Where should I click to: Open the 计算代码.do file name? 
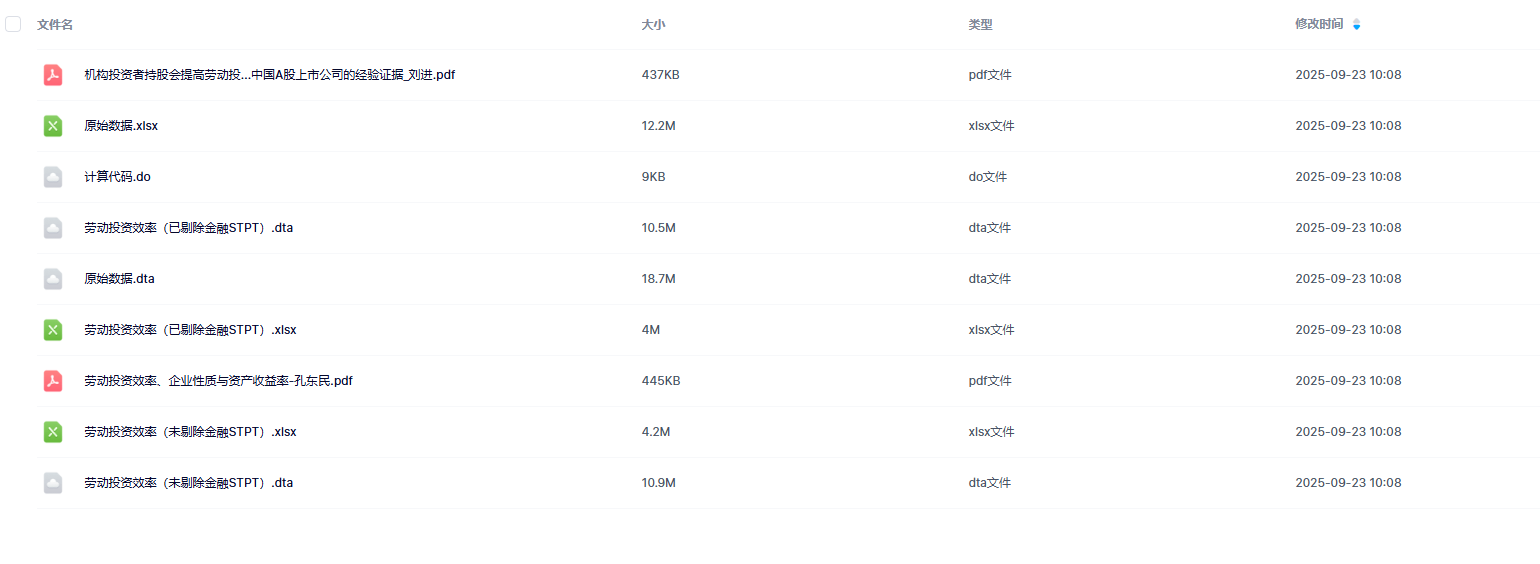click(117, 177)
